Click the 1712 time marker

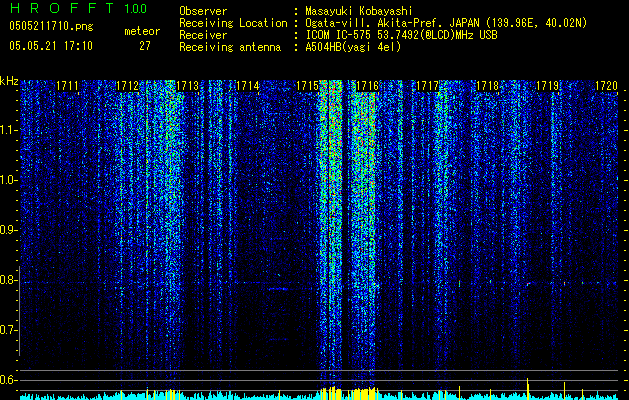pos(127,86)
